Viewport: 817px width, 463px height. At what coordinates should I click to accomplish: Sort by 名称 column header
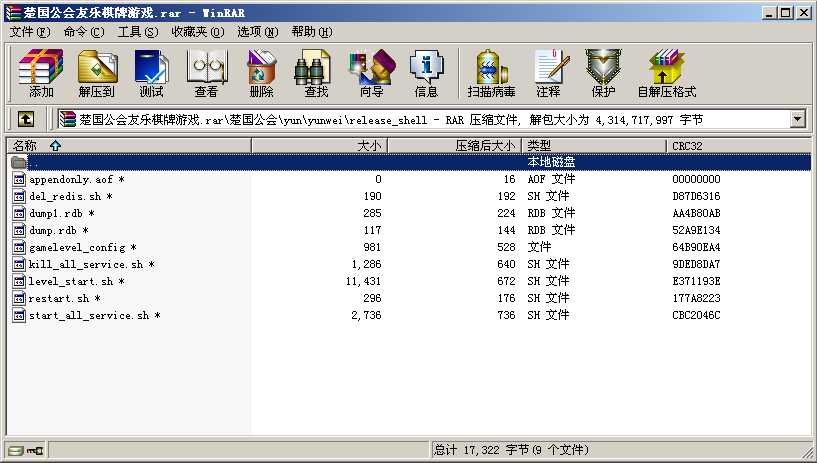[x=129, y=146]
